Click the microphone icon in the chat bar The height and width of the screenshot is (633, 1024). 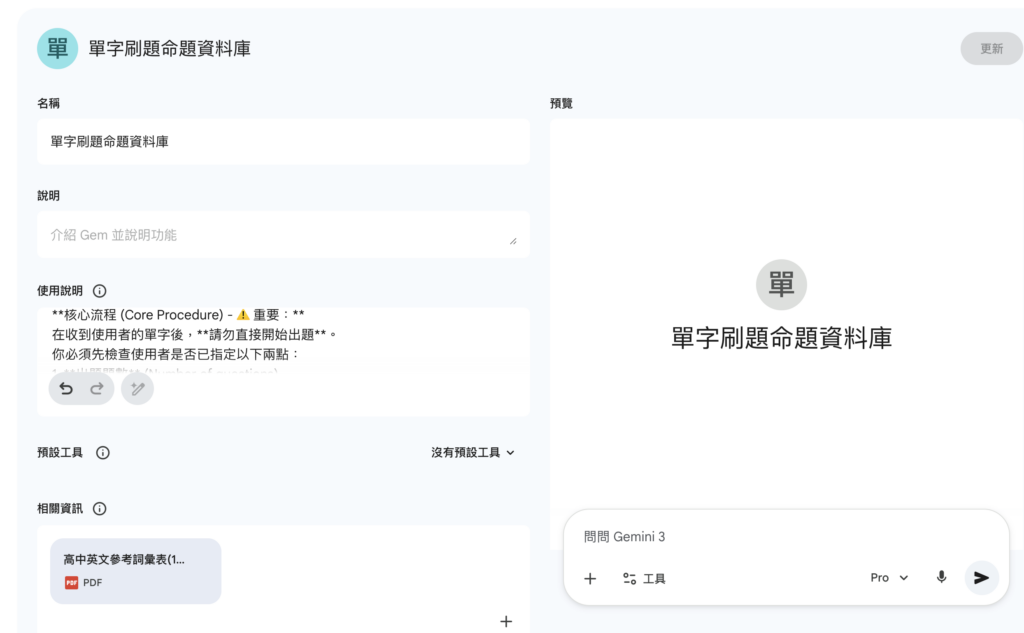940,577
